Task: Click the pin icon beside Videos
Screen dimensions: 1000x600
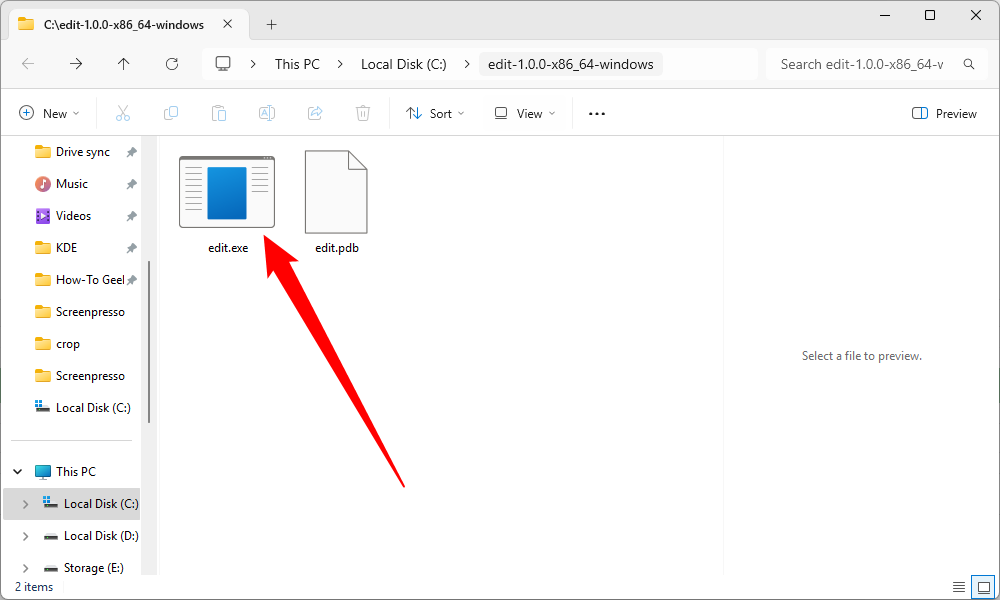Action: (131, 216)
